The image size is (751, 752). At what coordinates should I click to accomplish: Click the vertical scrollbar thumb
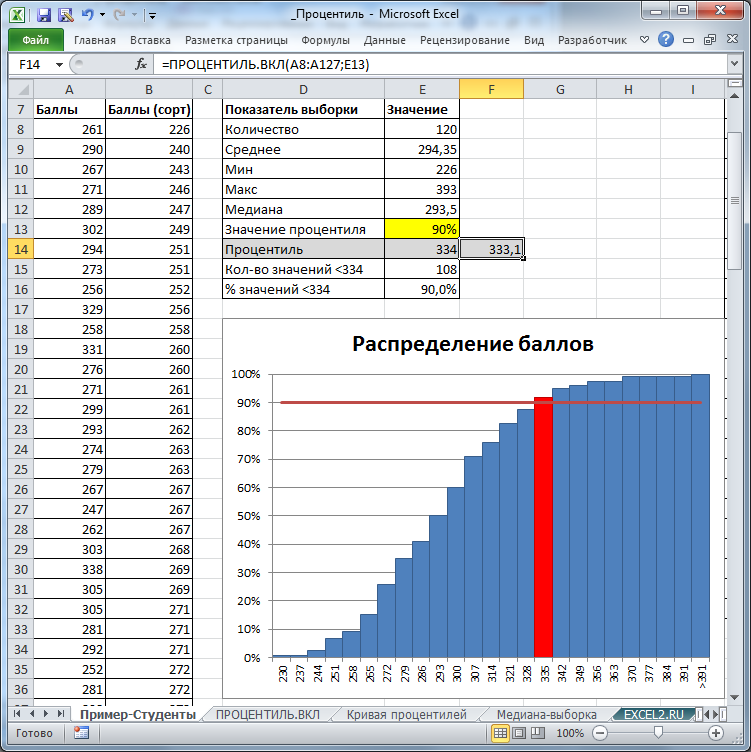pyautogui.click(x=734, y=200)
